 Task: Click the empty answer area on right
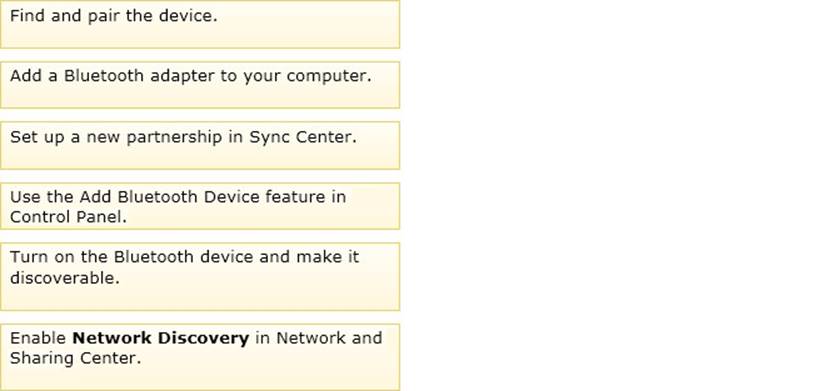pos(607,196)
